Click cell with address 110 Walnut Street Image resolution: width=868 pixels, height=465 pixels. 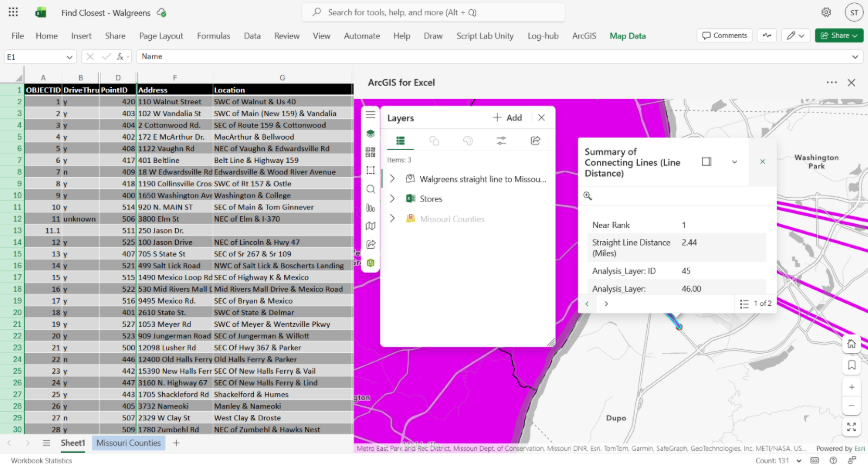click(174, 102)
